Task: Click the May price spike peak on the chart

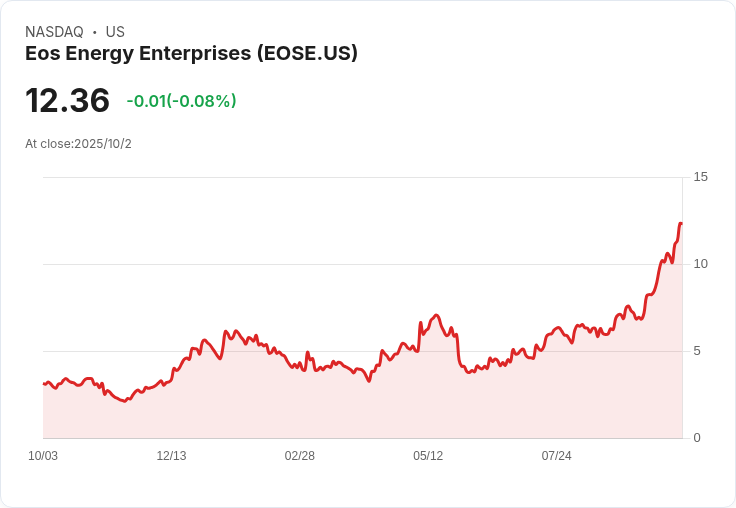Action: click(x=436, y=315)
